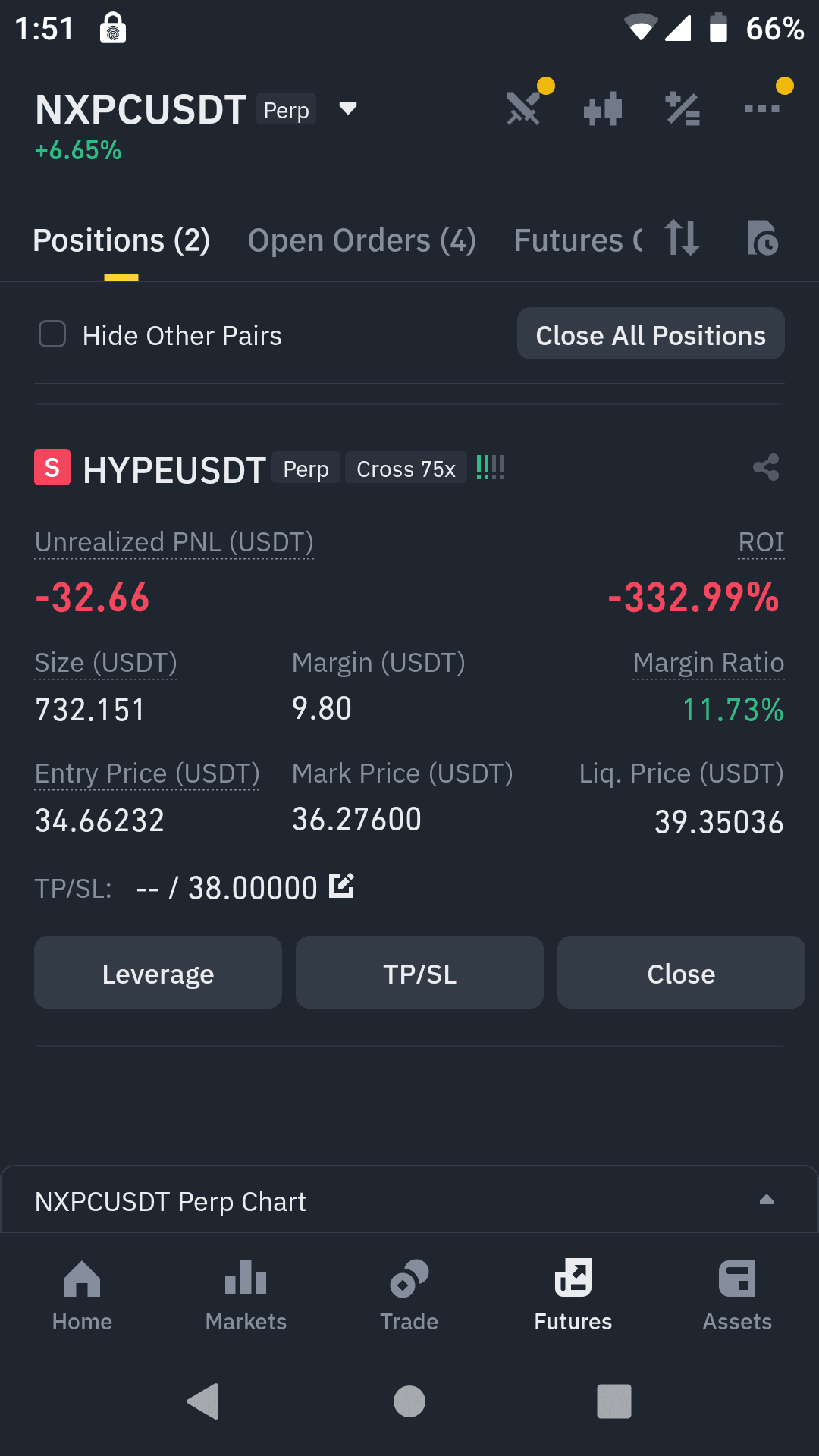Tap the Android back navigation button

coord(203,1401)
